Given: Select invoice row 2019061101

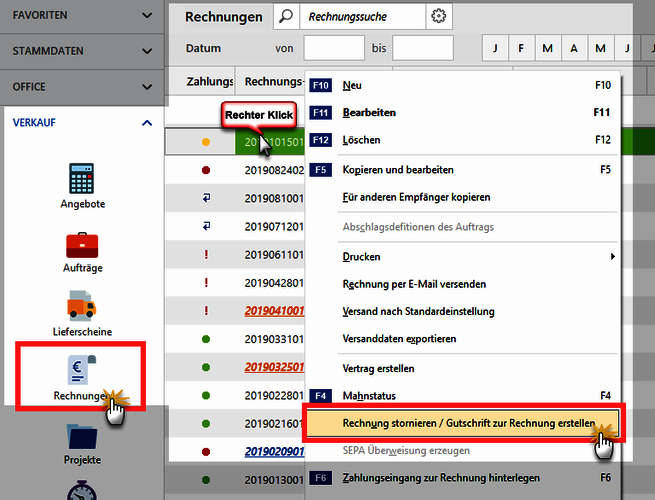Looking at the screenshot, I should (235, 254).
